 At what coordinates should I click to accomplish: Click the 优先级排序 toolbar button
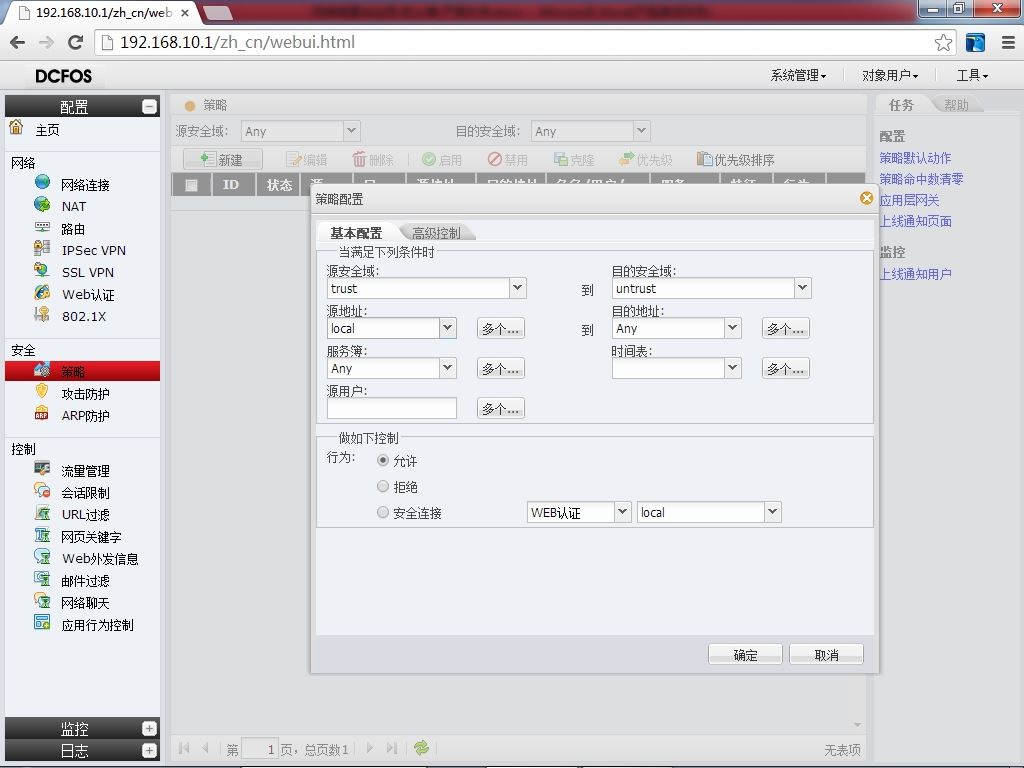click(x=735, y=159)
